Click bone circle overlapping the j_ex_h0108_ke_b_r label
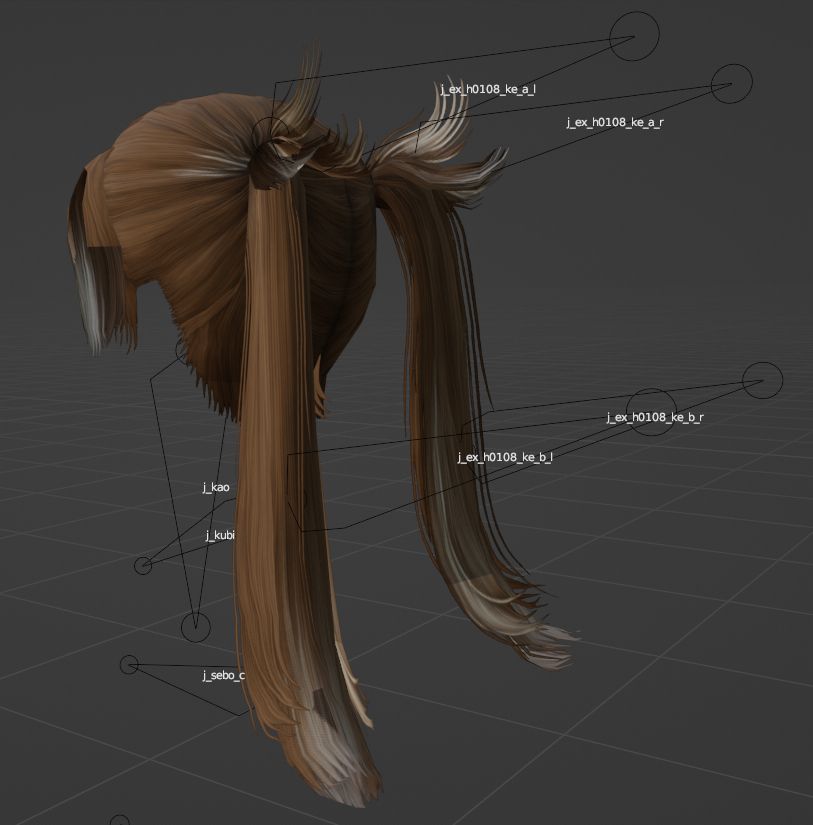813x825 pixels. (651, 412)
